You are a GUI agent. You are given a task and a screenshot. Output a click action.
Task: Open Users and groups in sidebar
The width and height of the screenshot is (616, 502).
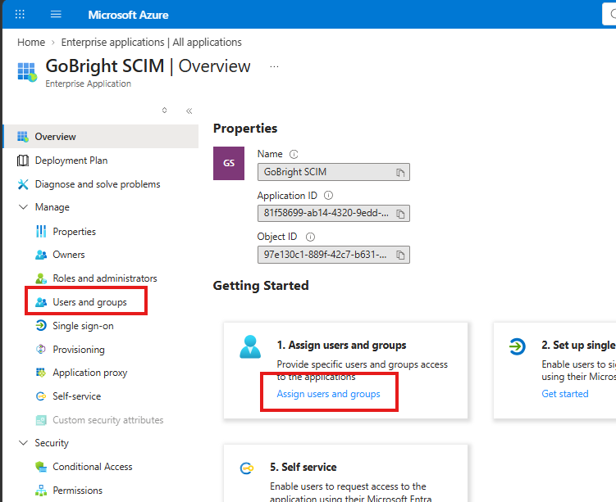pyautogui.click(x=90, y=302)
